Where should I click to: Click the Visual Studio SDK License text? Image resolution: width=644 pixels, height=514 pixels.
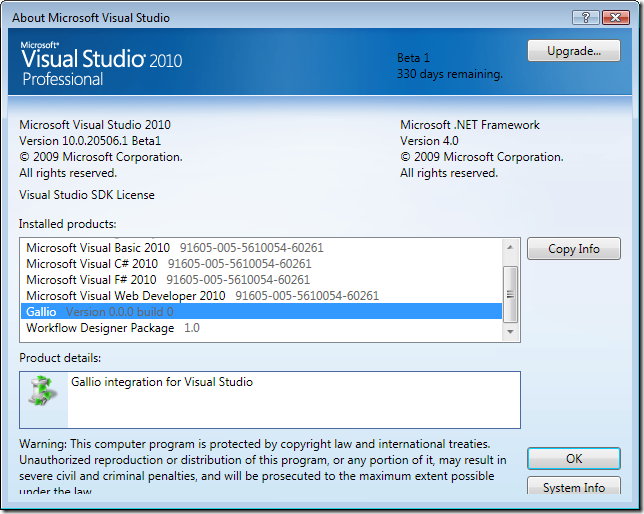pyautogui.click(x=87, y=195)
